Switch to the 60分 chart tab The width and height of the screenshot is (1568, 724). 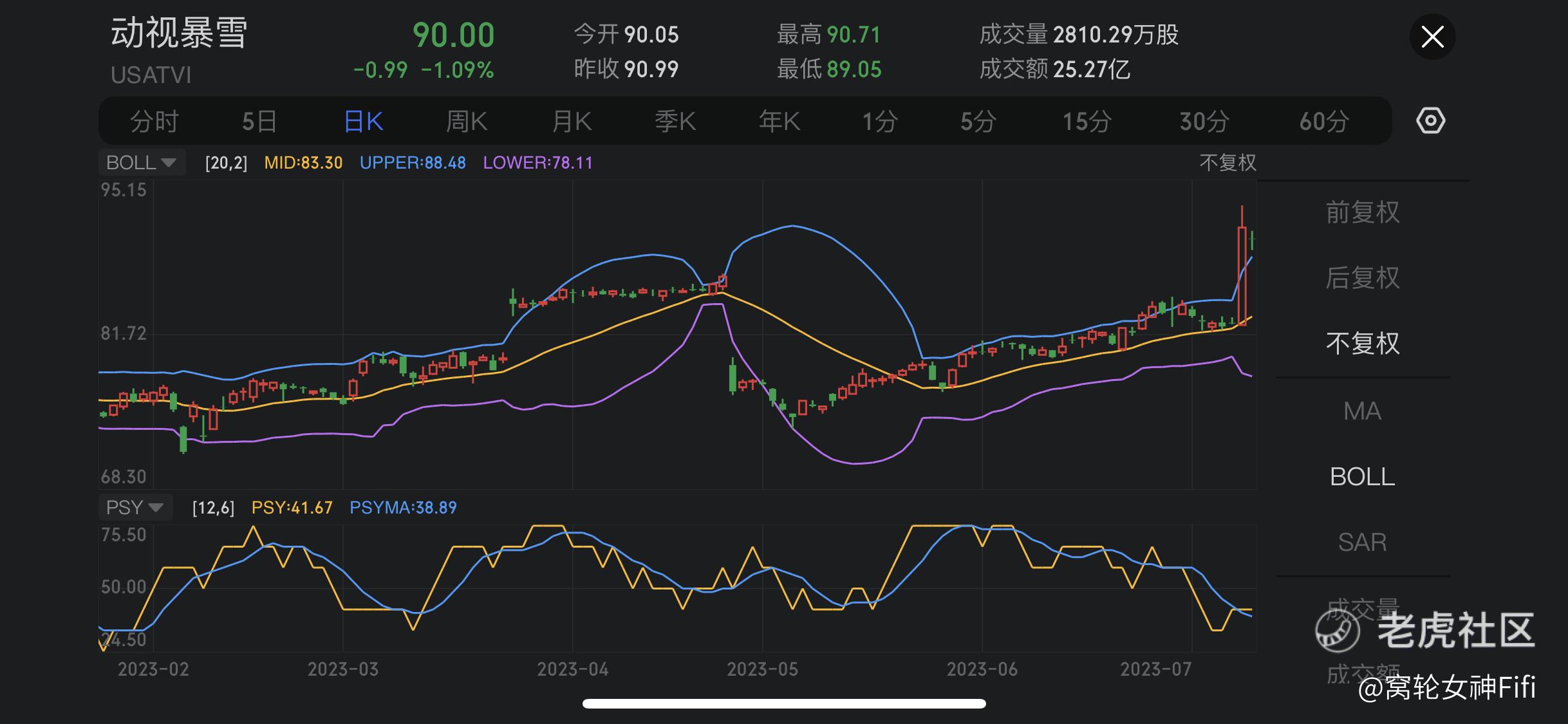pos(1323,121)
